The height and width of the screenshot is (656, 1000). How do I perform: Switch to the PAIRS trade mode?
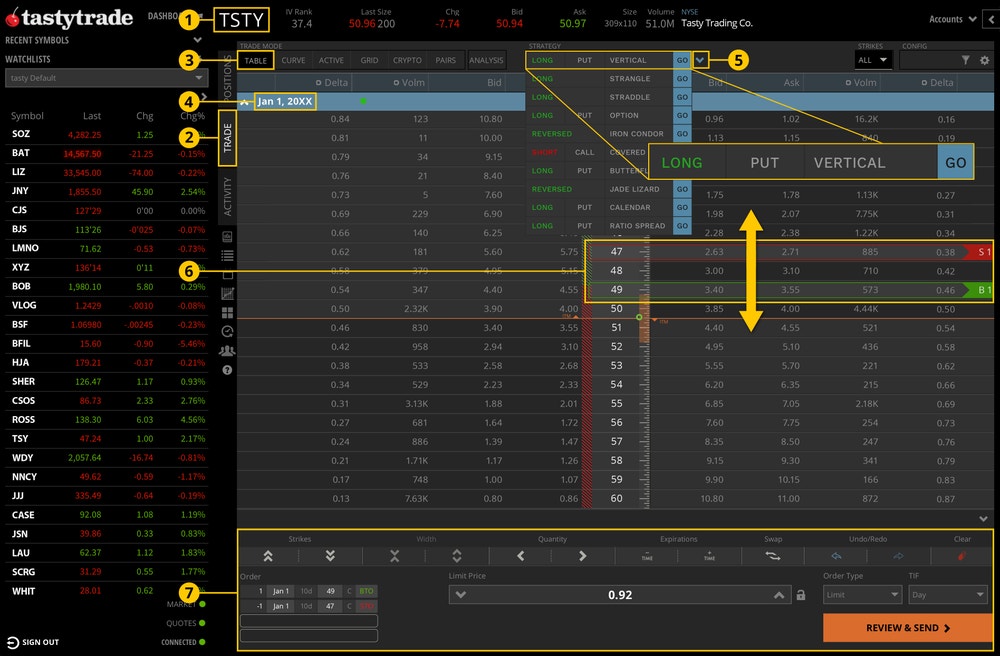(x=445, y=60)
